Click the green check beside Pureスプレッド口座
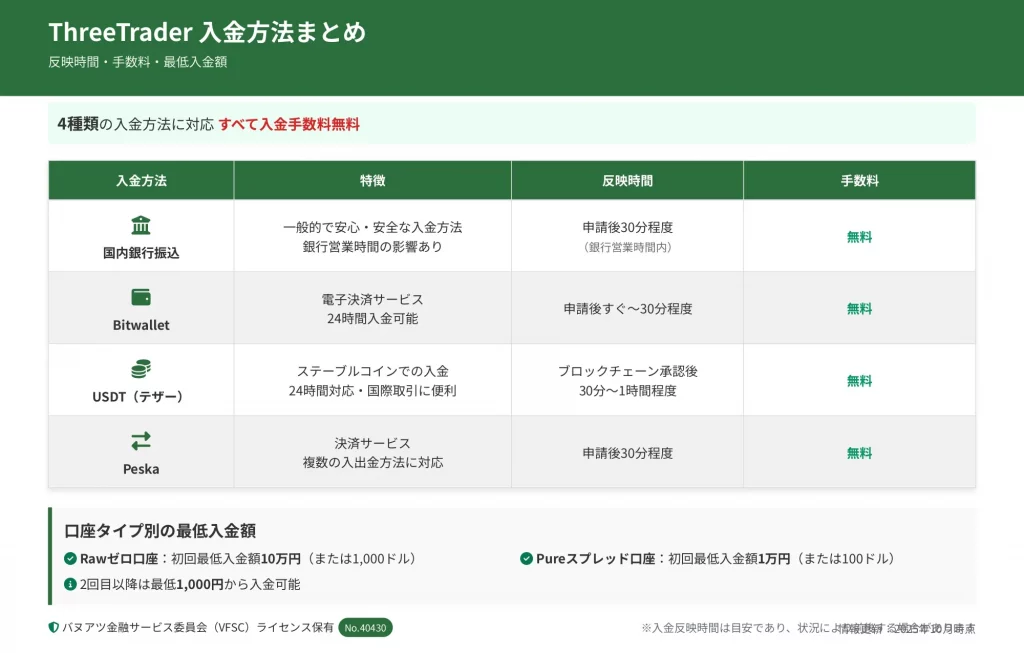This screenshot has width=1024, height=653. coord(526,559)
